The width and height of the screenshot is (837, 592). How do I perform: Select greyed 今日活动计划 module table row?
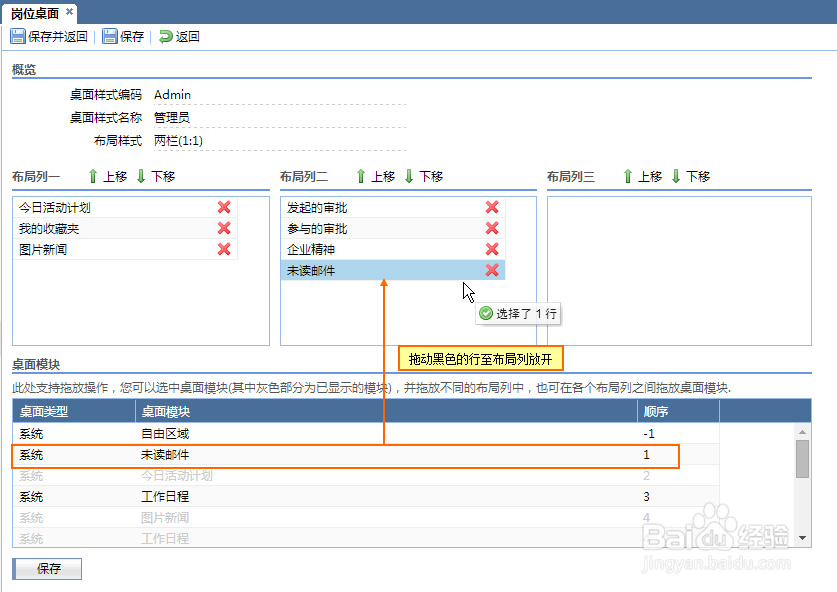366,476
